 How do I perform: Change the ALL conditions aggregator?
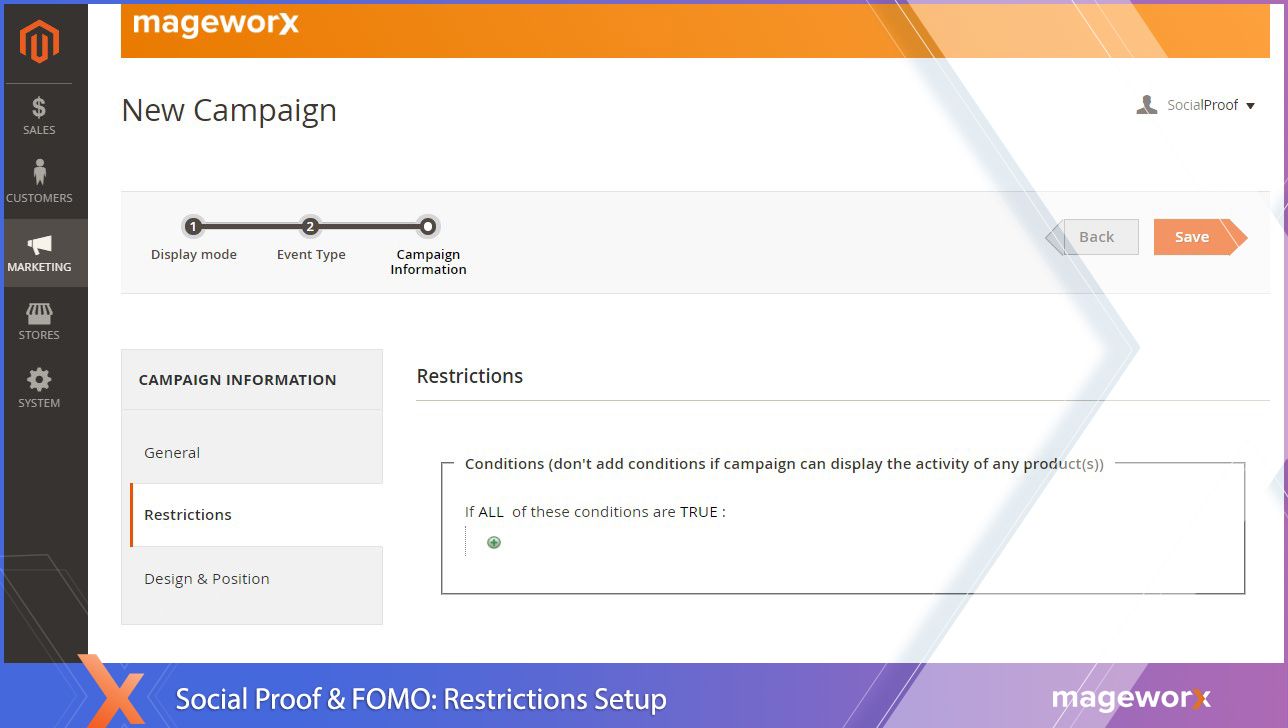(491, 512)
